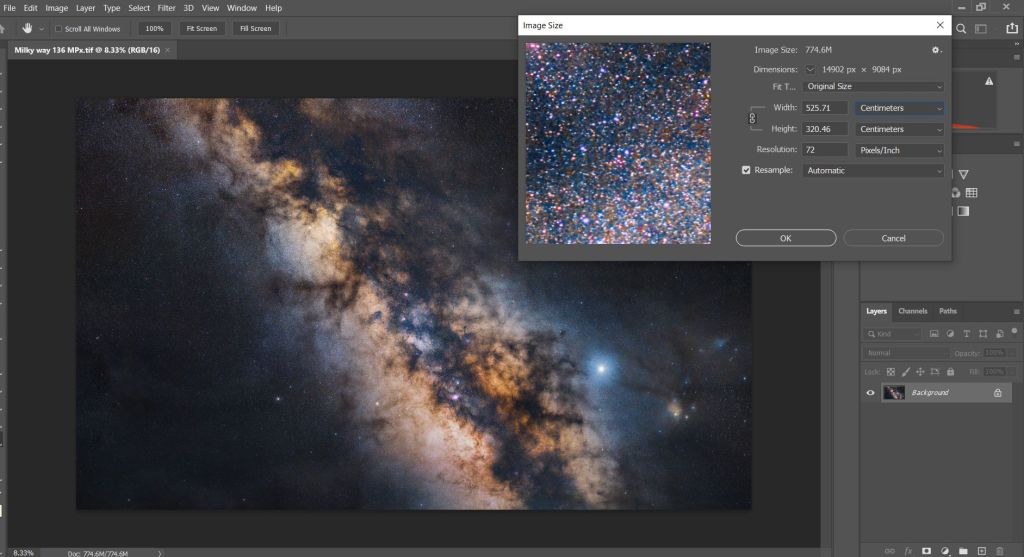The height and width of the screenshot is (557, 1024).
Task: Open the Width units Centimeters dropdown
Action: pos(899,108)
